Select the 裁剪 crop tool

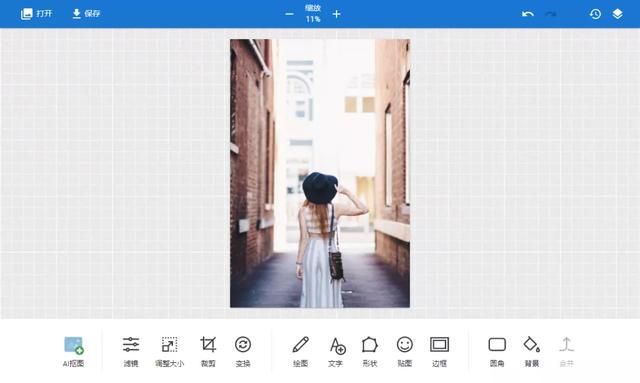click(208, 351)
